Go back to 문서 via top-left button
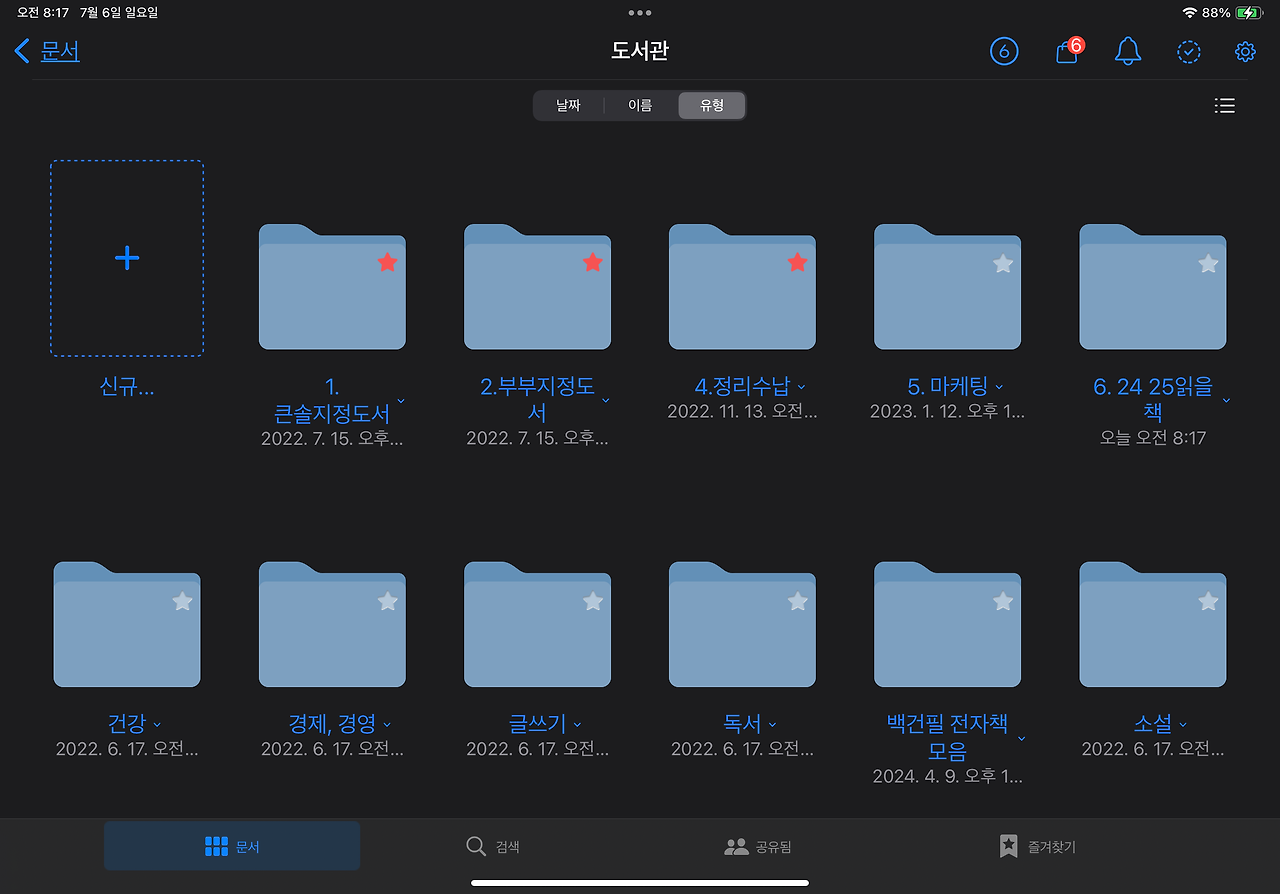The width and height of the screenshot is (1280, 894). [47, 52]
